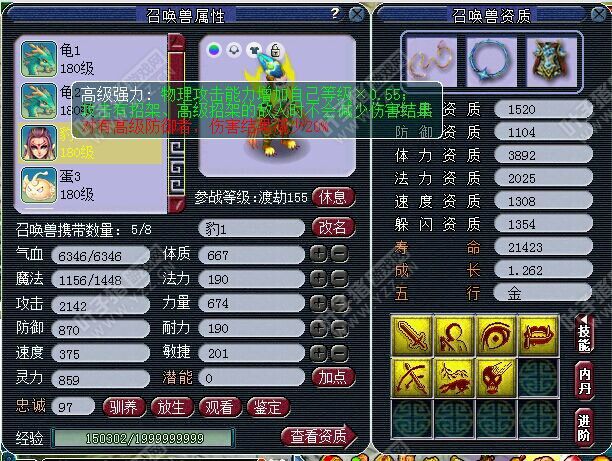Click the padlock icon above the pet
612x461 pixels.
coord(276,50)
